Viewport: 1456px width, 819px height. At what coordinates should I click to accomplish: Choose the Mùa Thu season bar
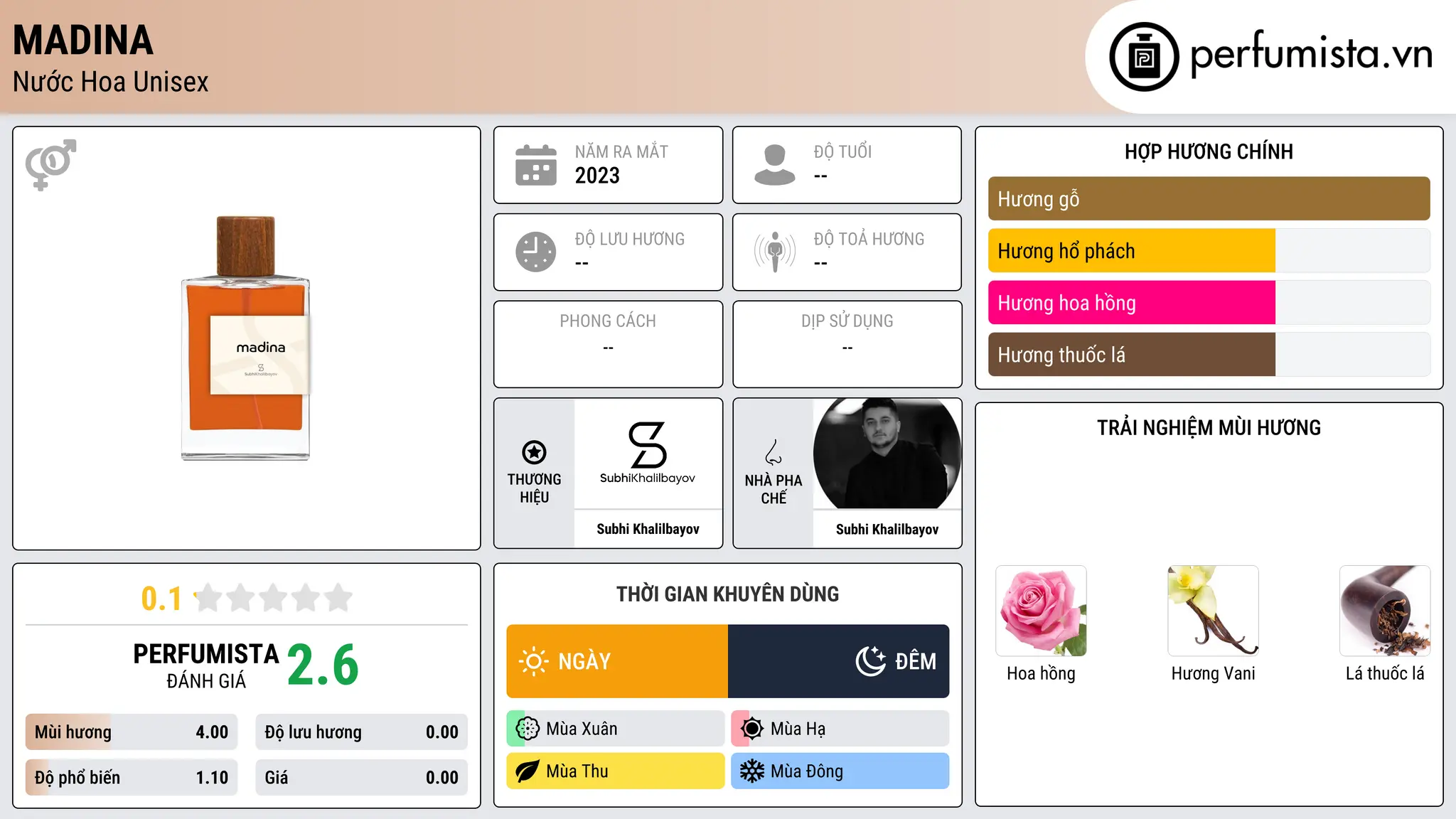pyautogui.click(x=616, y=771)
